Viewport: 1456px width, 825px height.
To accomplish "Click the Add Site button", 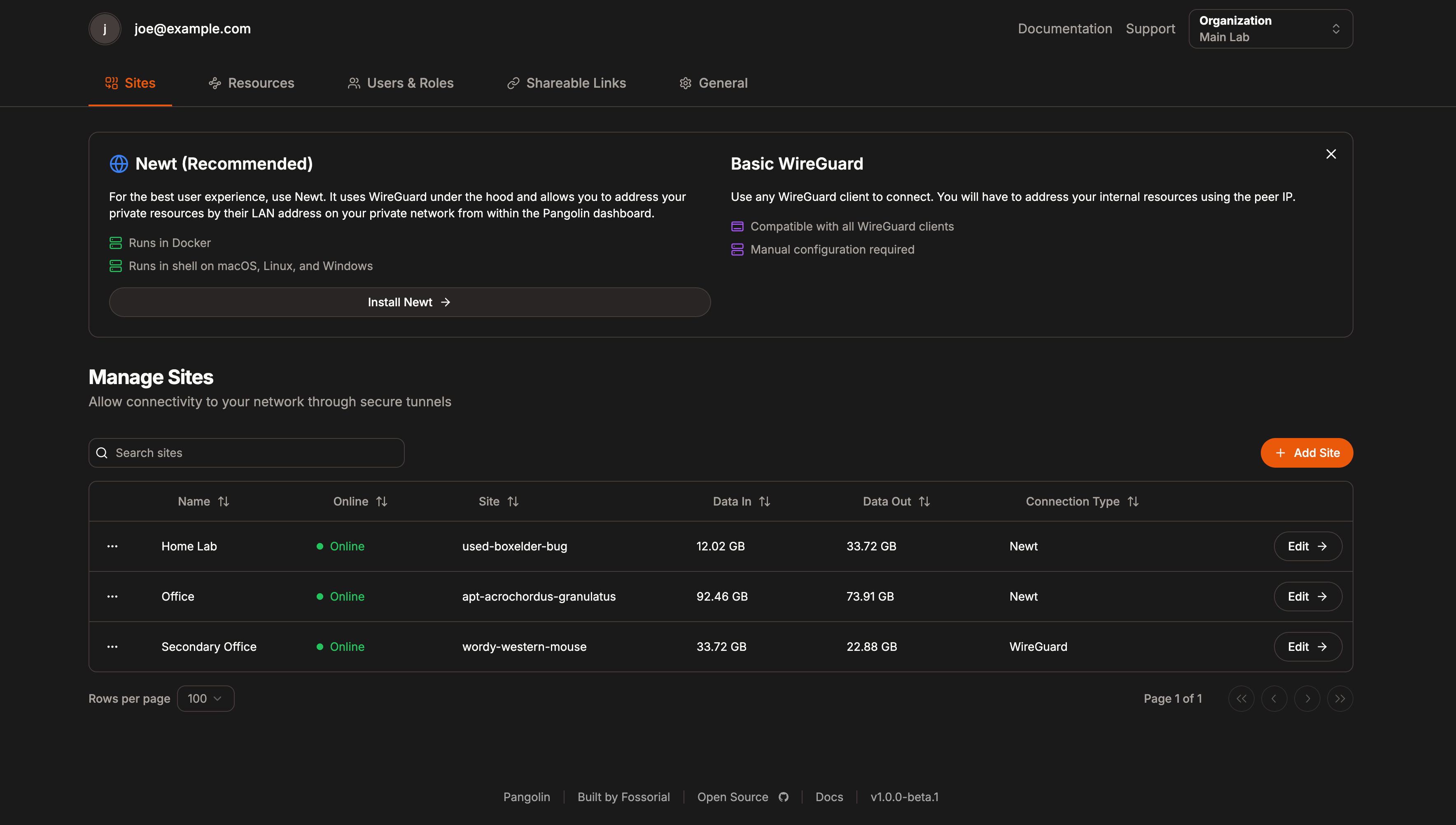I will [x=1307, y=453].
